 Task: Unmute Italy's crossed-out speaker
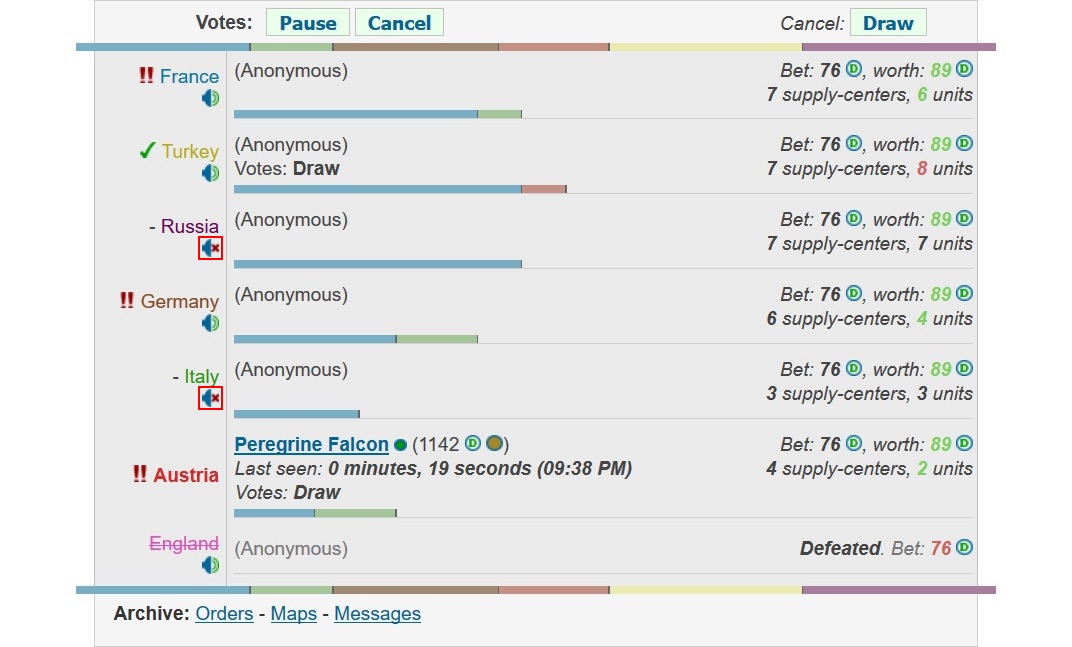click(x=210, y=397)
